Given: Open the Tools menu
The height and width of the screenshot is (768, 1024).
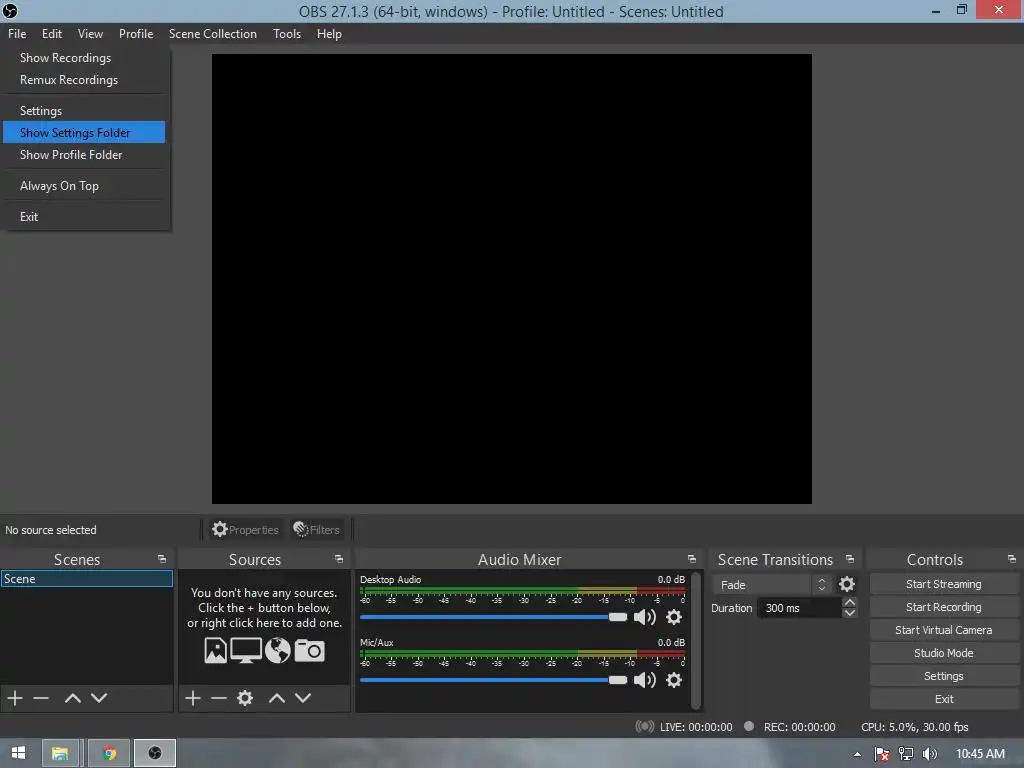Looking at the screenshot, I should pos(287,34).
